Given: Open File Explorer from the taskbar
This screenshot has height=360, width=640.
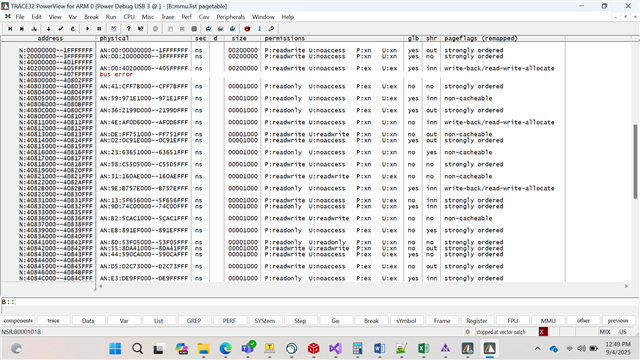Looking at the screenshot, I should pos(203,349).
